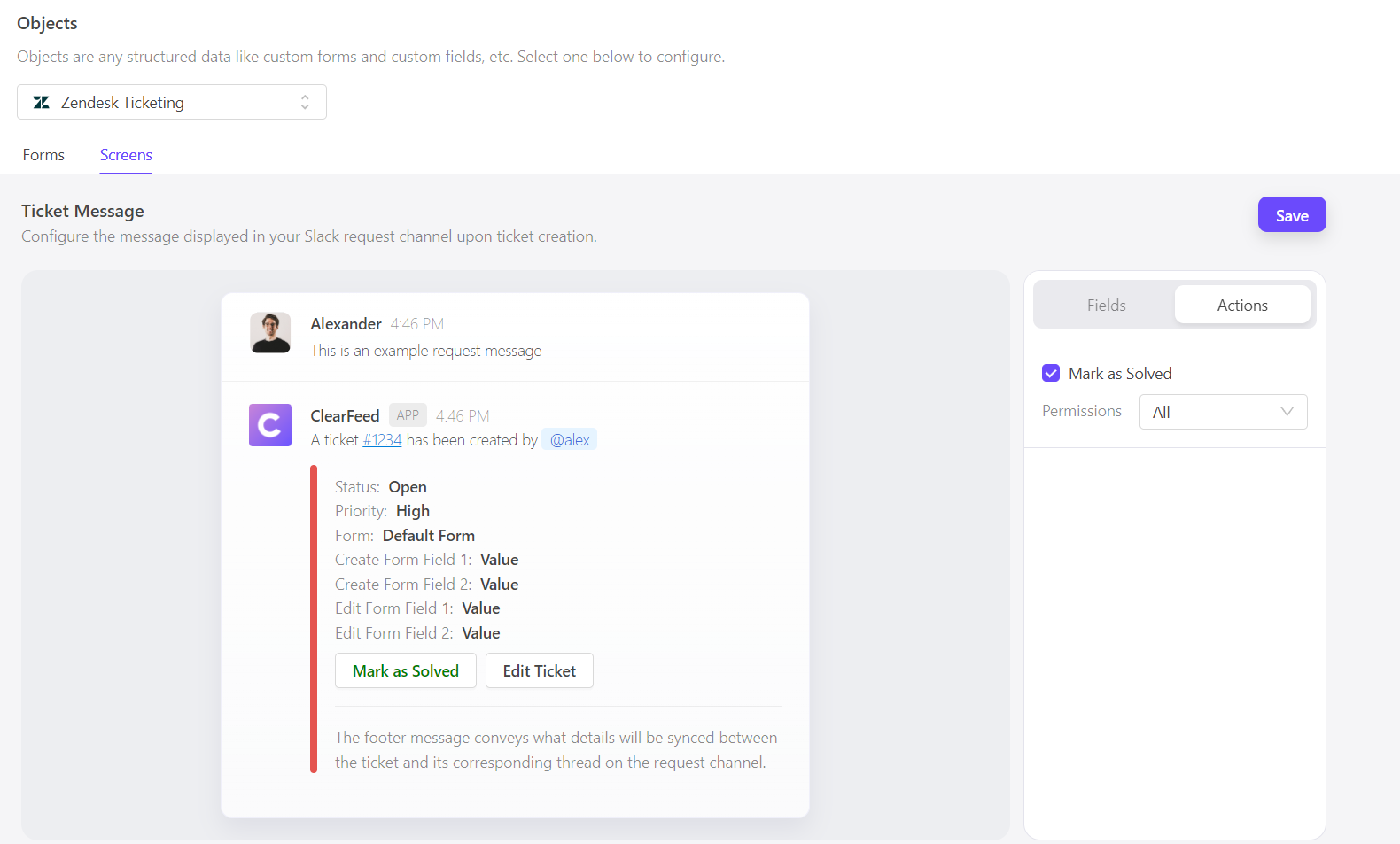Uncheck the Mark as Solved checkbox
Viewport: 1400px width, 844px height.
1051,374
